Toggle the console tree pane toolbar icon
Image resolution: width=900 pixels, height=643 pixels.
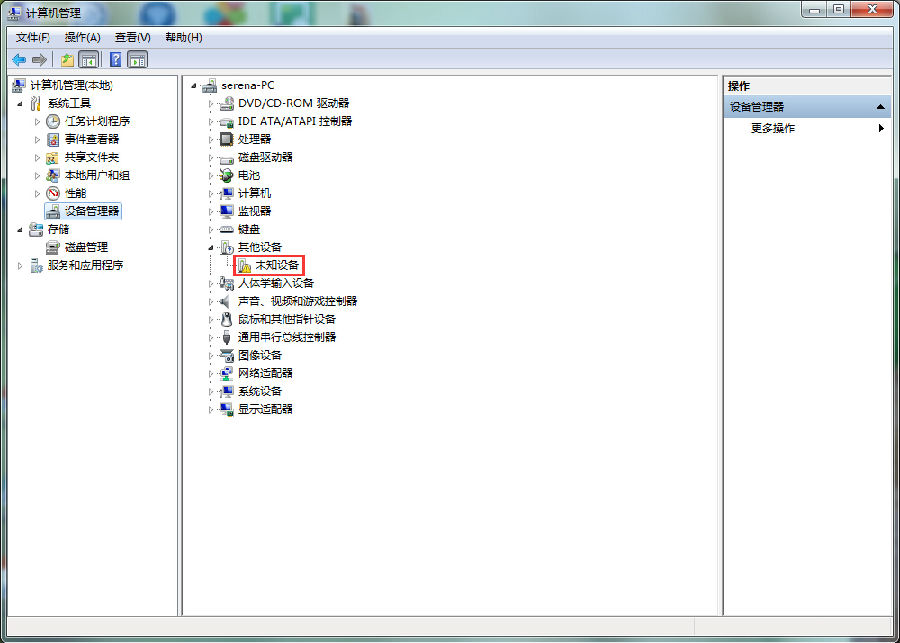click(x=88, y=59)
